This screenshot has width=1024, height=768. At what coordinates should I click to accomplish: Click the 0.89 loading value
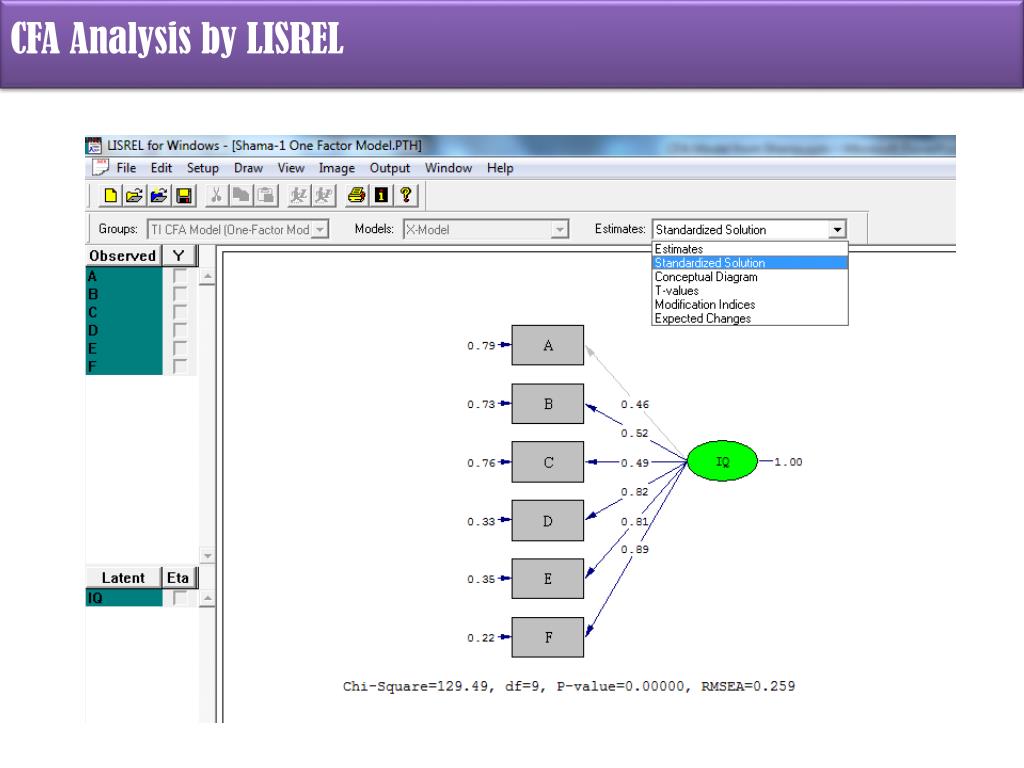point(635,549)
